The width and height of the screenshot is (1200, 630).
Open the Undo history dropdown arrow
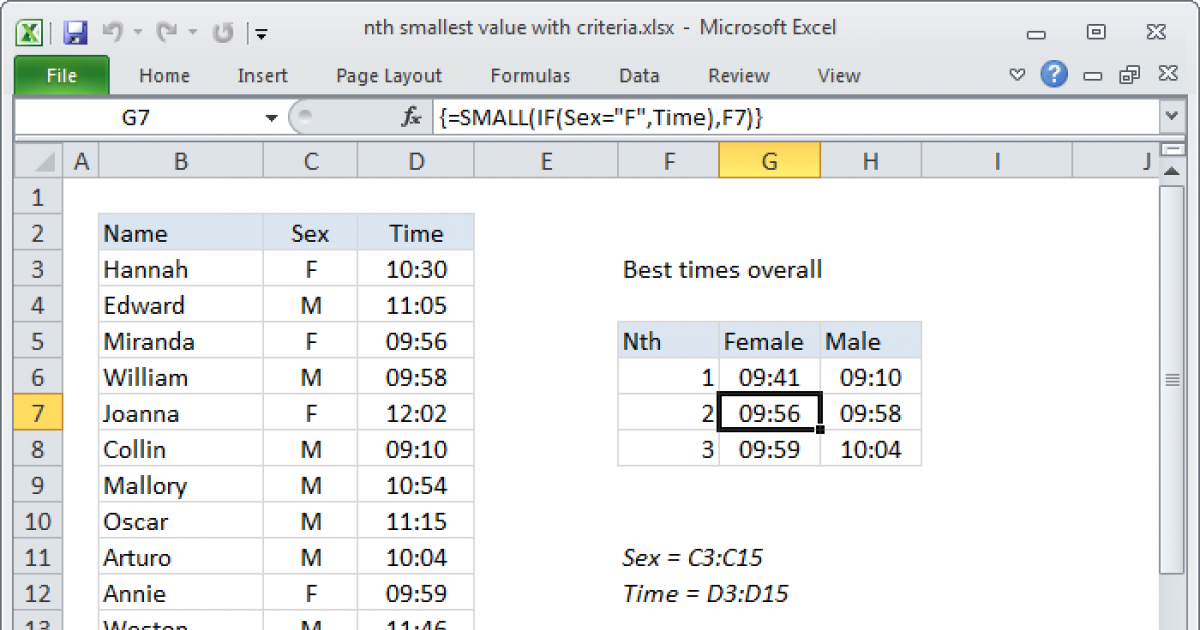[x=136, y=33]
